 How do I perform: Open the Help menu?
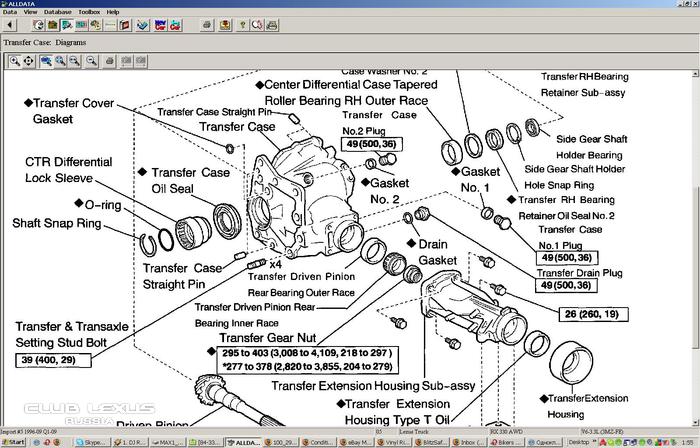[x=113, y=12]
